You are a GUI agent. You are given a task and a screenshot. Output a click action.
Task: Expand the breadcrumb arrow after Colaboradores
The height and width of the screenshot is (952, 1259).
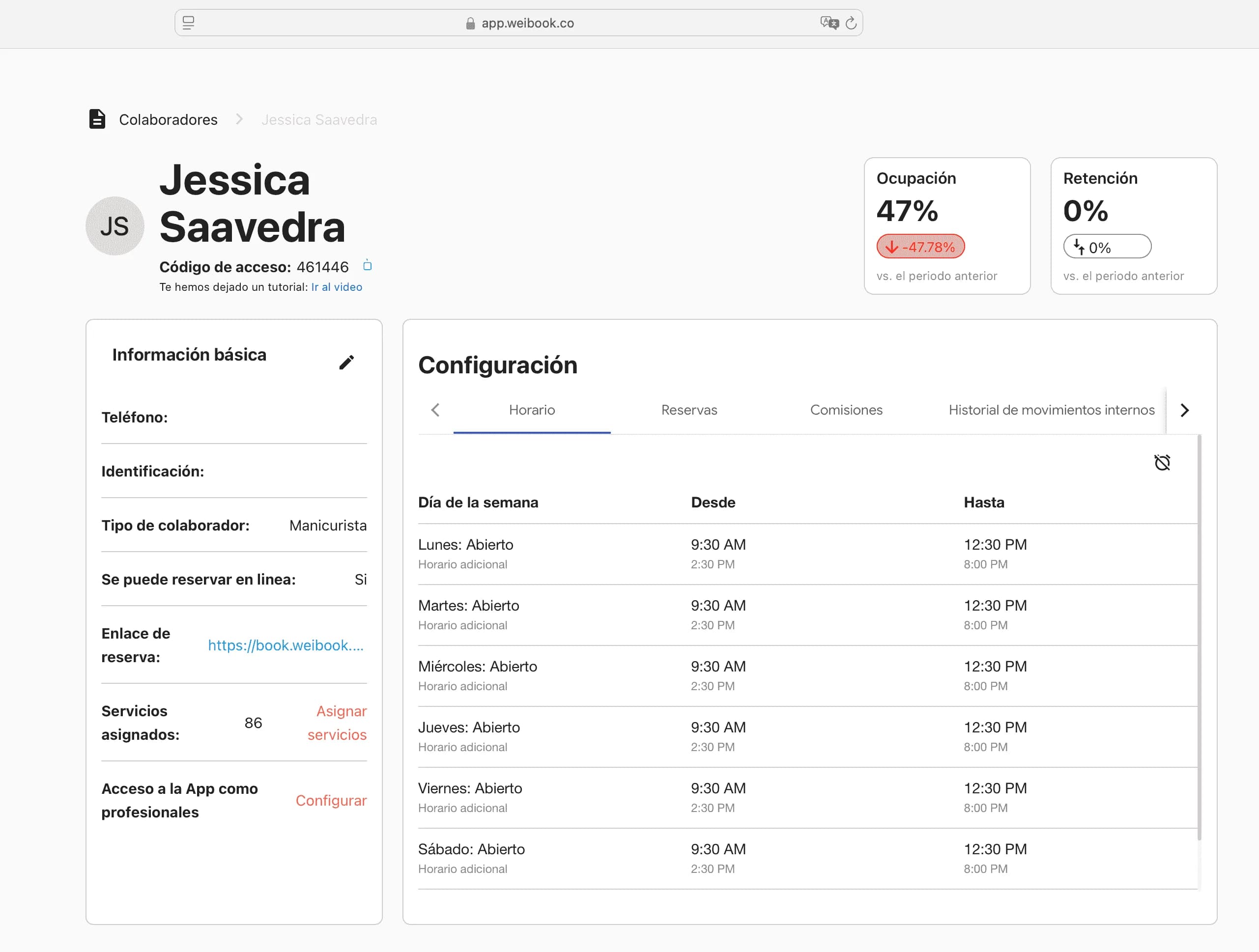point(239,119)
